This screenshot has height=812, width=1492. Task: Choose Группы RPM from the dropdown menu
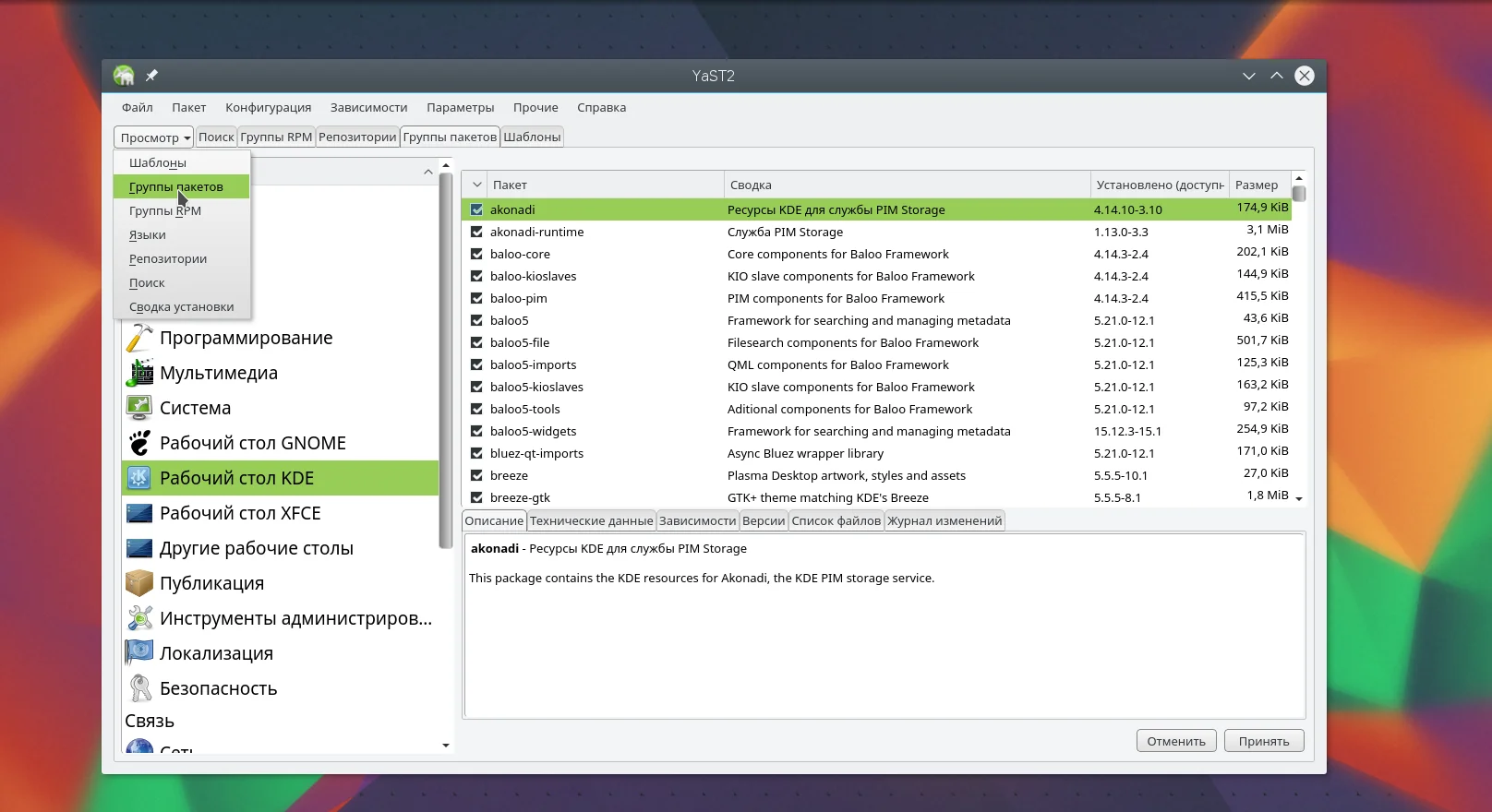[165, 210]
